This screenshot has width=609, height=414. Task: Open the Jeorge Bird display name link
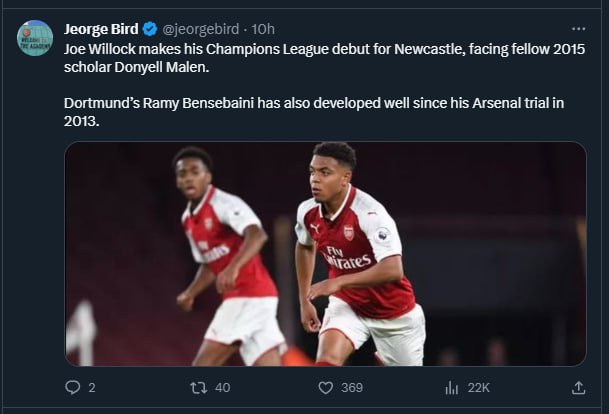tap(101, 28)
